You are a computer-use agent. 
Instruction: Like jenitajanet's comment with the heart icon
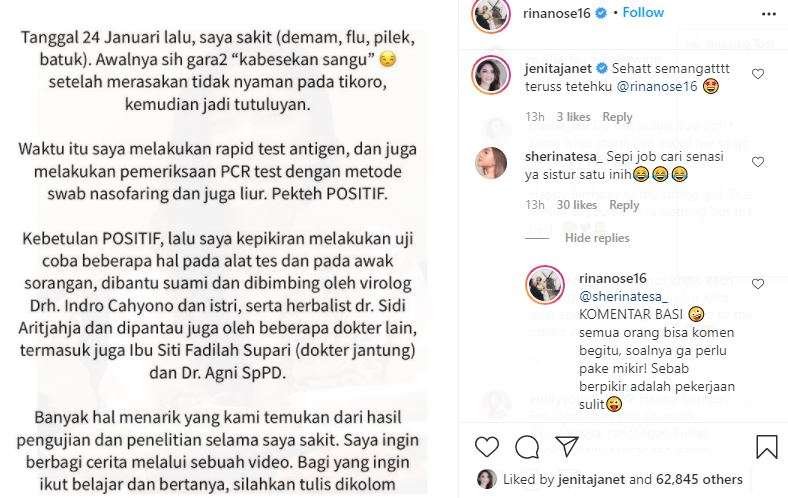[757, 74]
